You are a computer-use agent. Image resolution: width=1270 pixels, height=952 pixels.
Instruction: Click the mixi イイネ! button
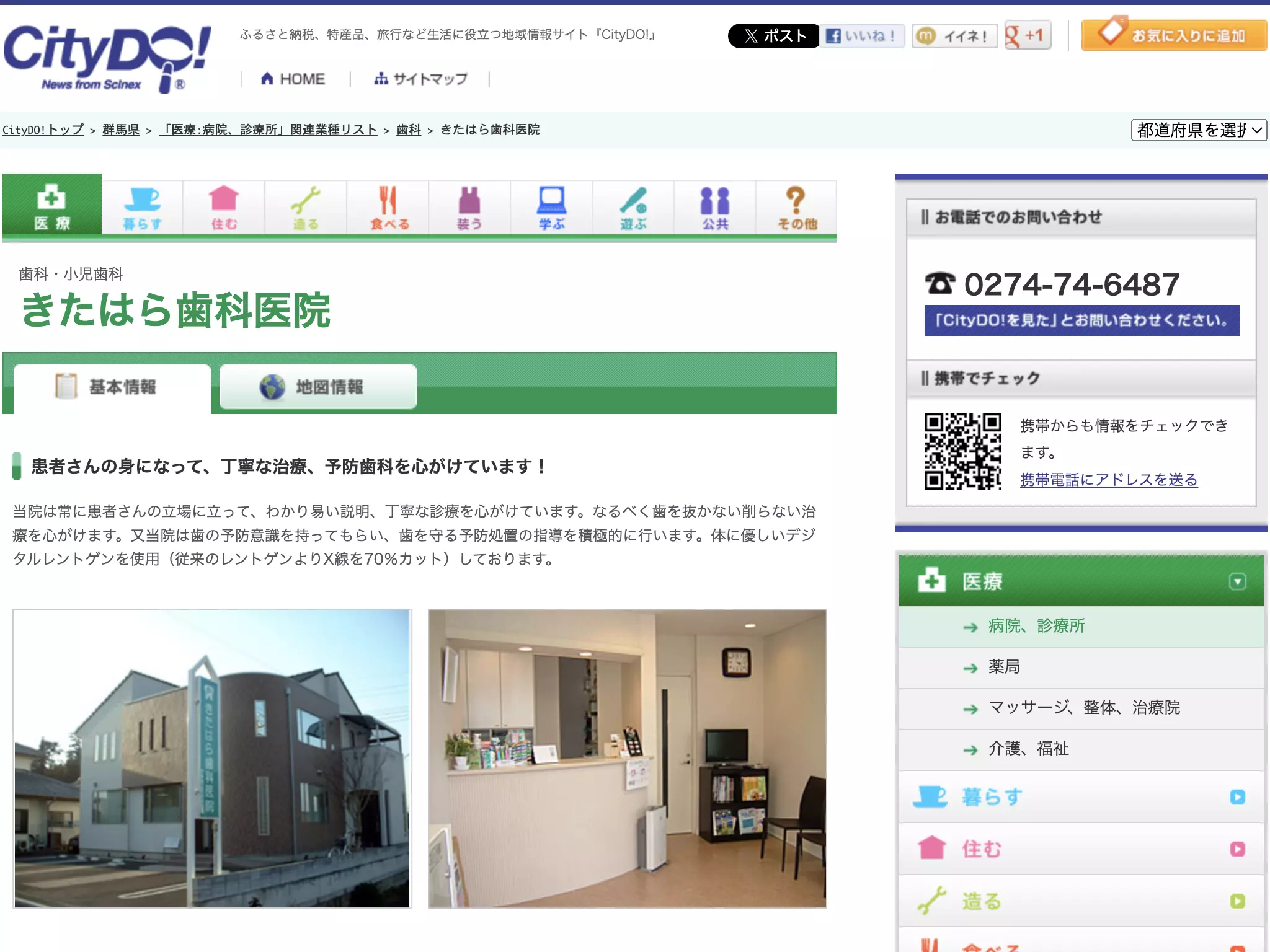(x=954, y=36)
